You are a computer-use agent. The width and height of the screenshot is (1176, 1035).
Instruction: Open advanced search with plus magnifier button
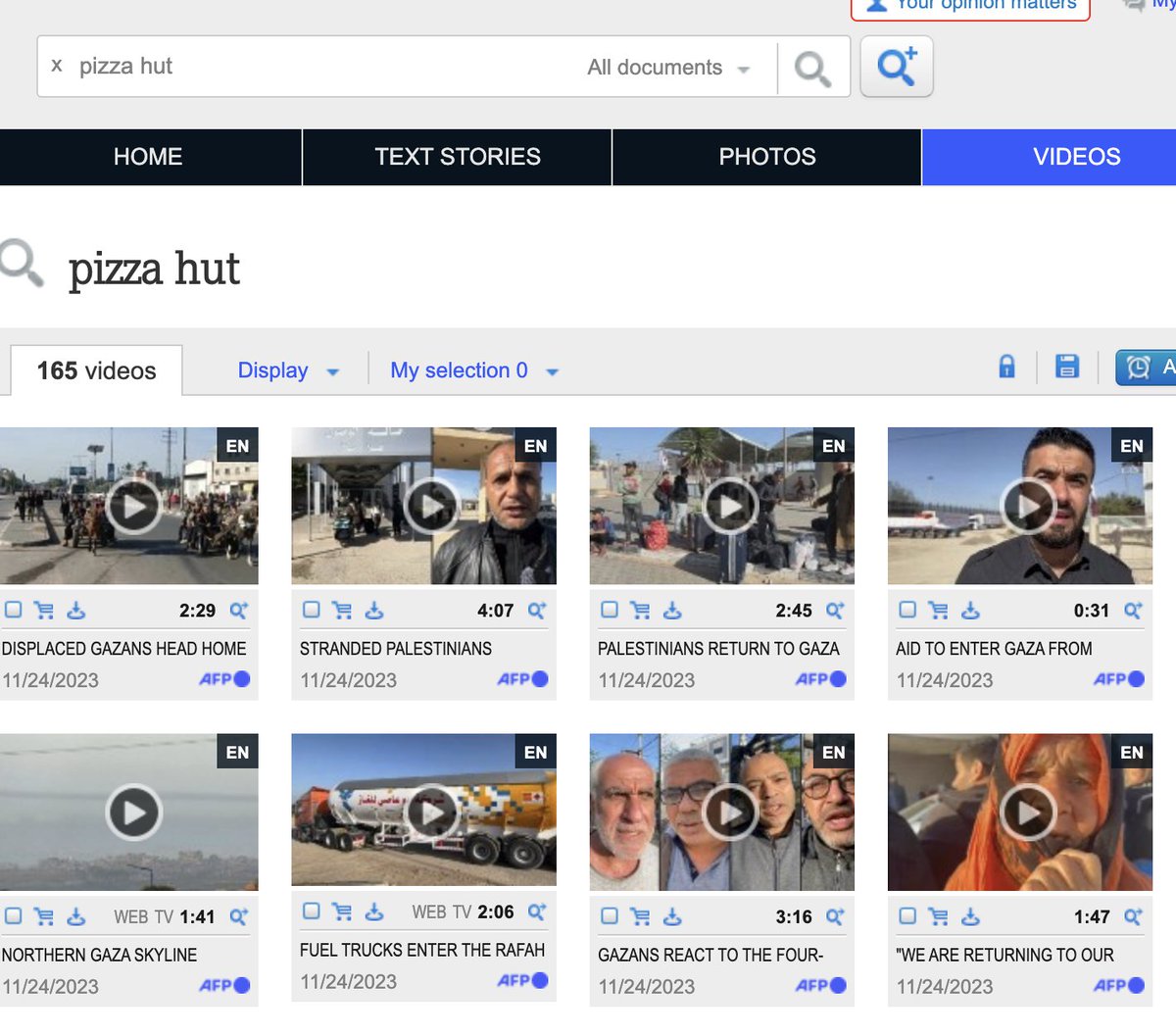click(897, 67)
